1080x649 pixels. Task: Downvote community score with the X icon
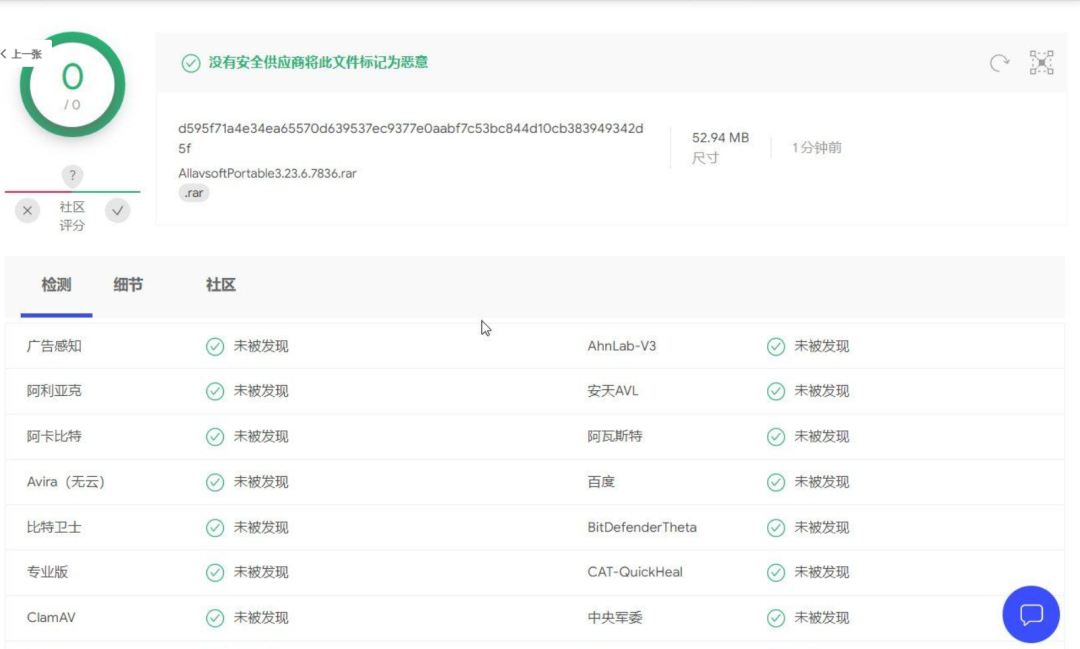pyautogui.click(x=27, y=211)
